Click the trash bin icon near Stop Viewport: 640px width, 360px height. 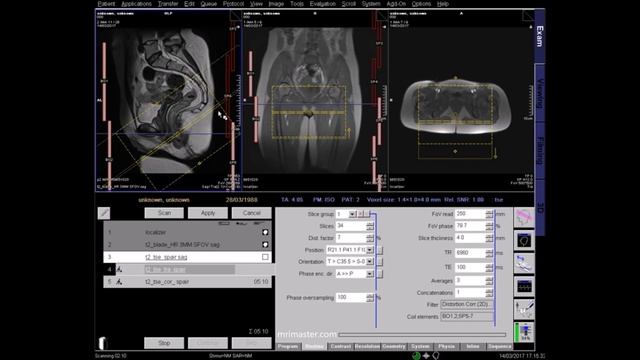102,343
